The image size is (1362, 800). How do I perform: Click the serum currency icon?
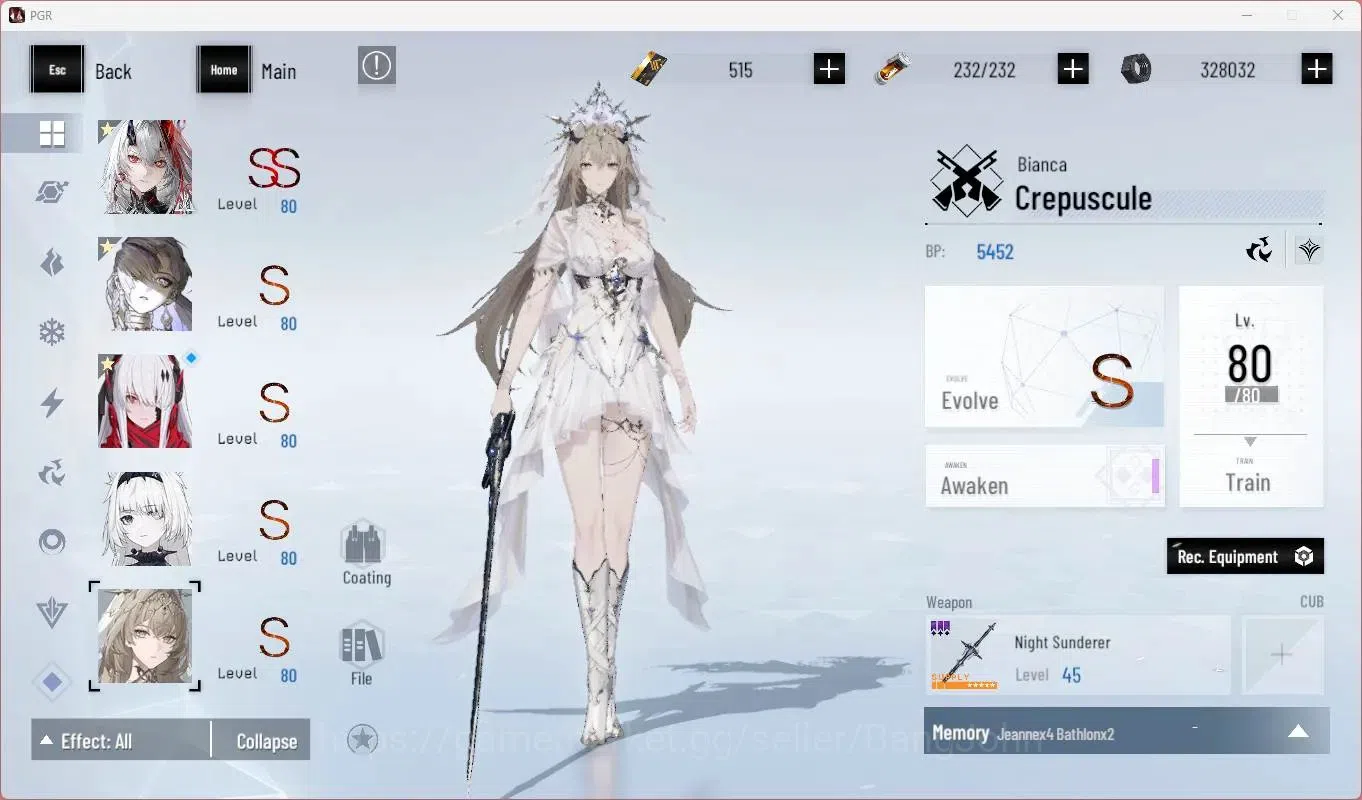coord(891,69)
